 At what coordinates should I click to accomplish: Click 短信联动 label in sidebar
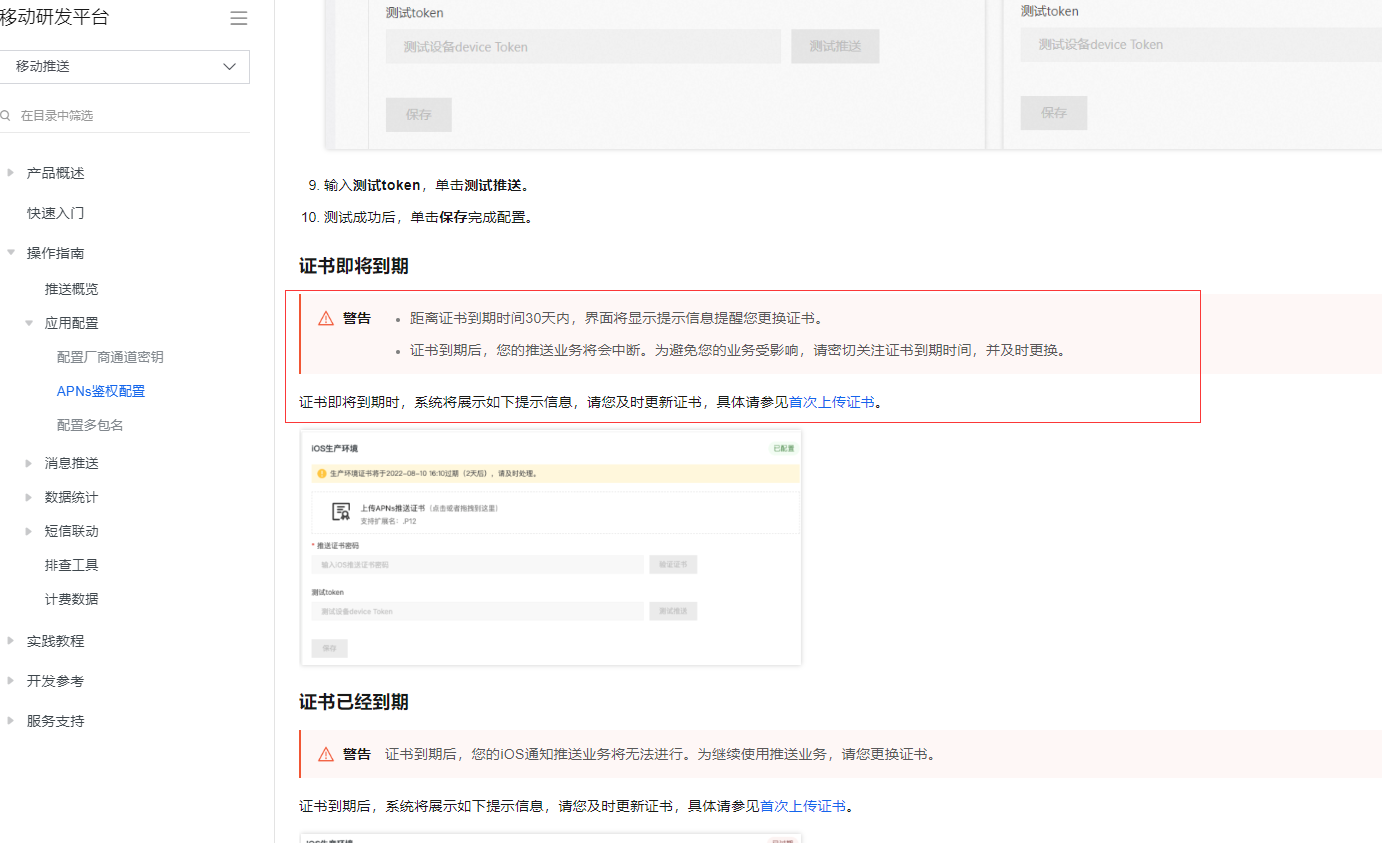tap(72, 531)
